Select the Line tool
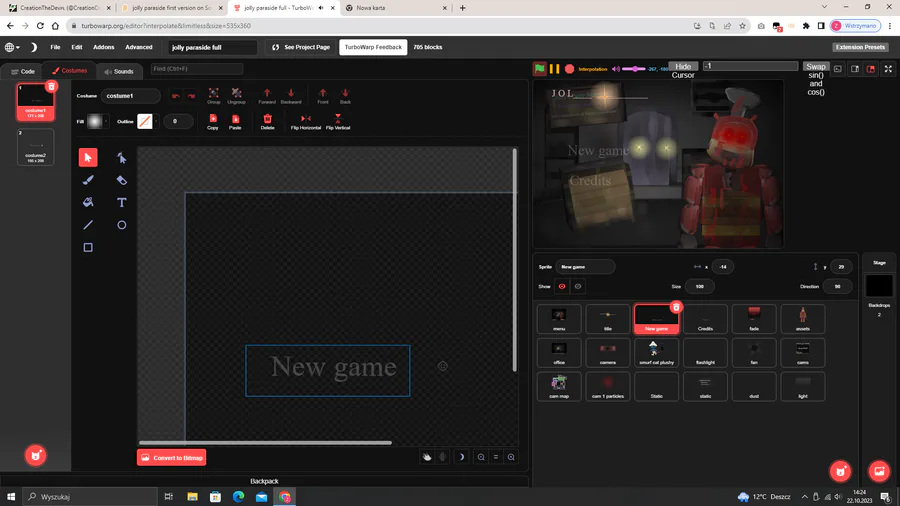 point(88,225)
